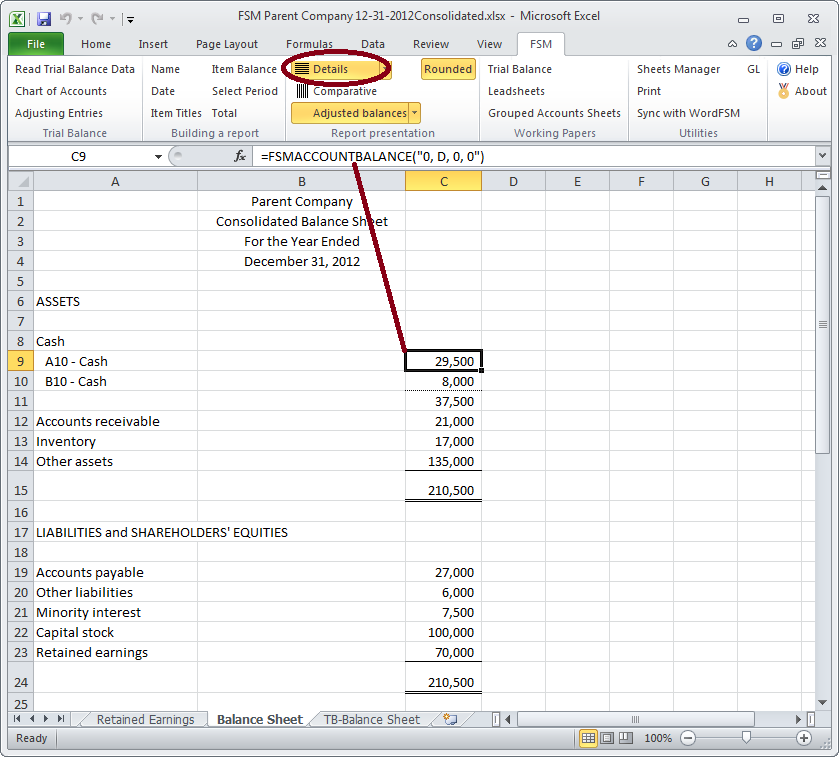The image size is (839, 757).
Task: Open Chart of Accounts
Action: pos(61,91)
